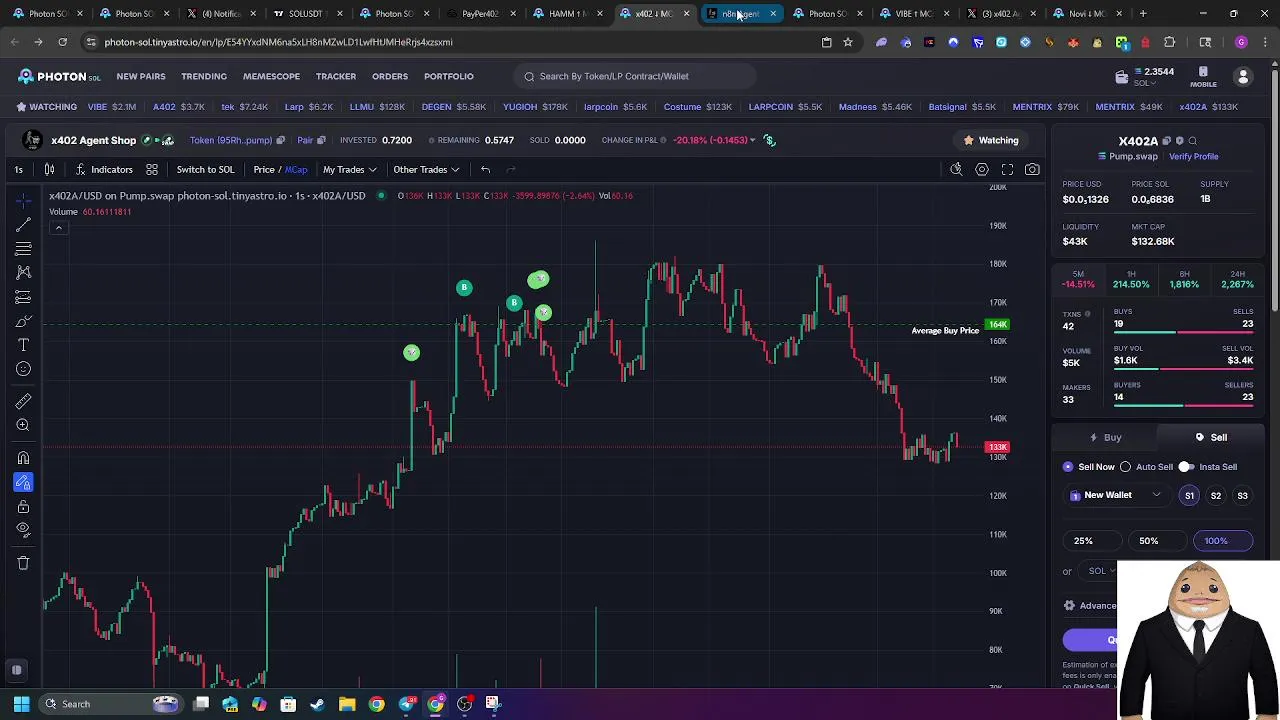Undo last chart action

click(485, 169)
